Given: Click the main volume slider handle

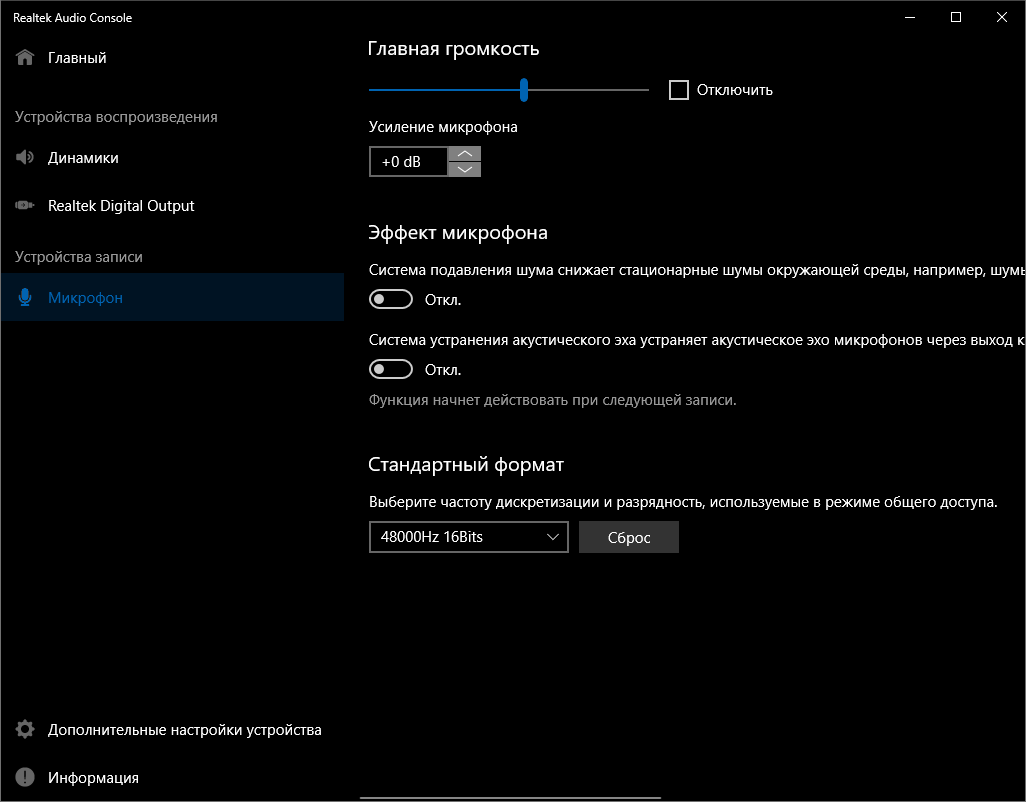Looking at the screenshot, I should coord(524,90).
